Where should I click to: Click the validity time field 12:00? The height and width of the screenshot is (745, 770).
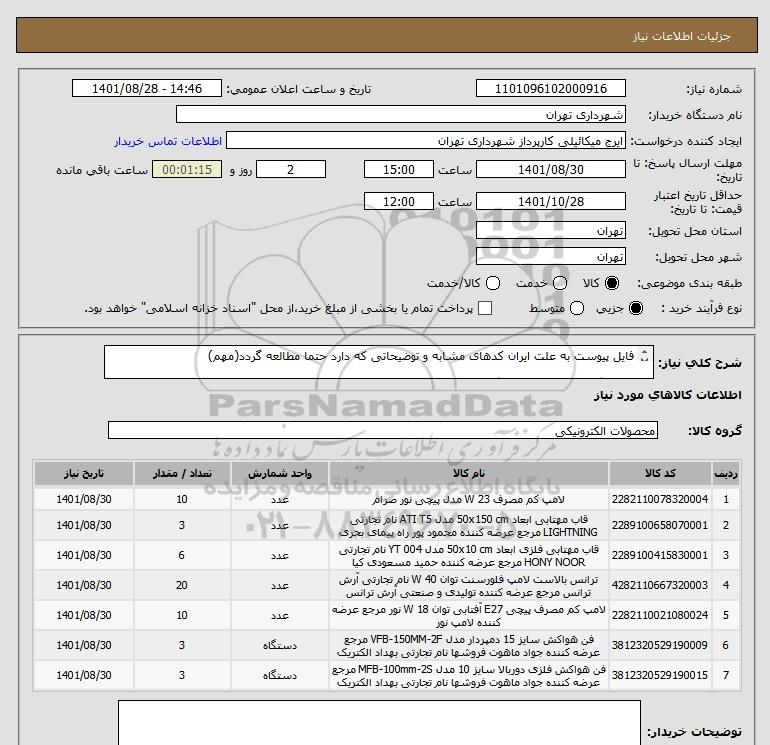click(399, 202)
